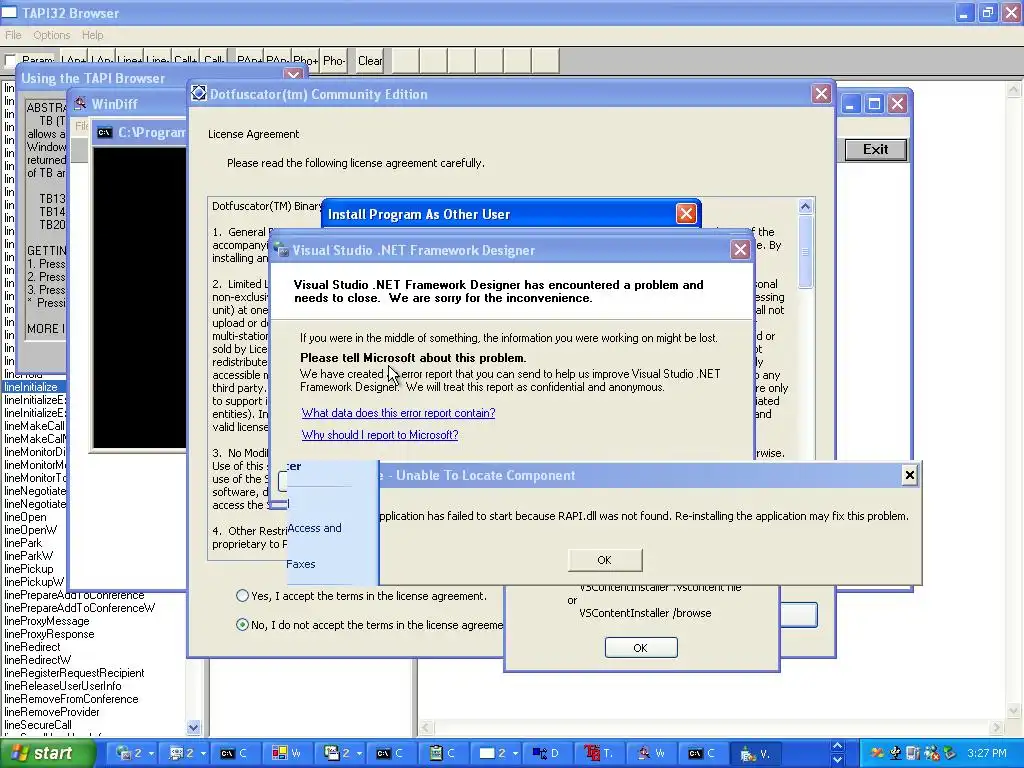
Task: Select lineProxyMessage in the function list
Action: click(x=47, y=621)
